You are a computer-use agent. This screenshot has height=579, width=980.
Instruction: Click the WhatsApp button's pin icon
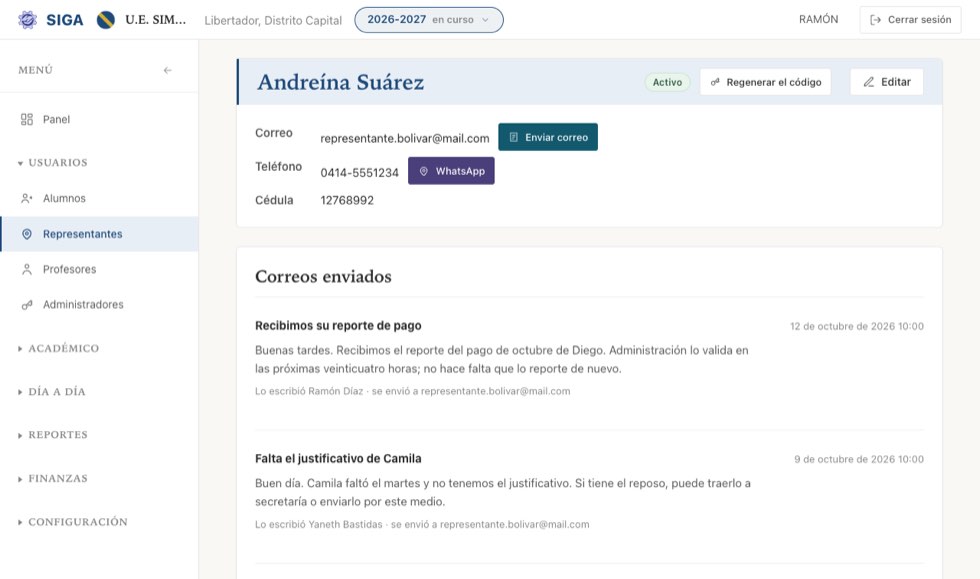pyautogui.click(x=423, y=171)
